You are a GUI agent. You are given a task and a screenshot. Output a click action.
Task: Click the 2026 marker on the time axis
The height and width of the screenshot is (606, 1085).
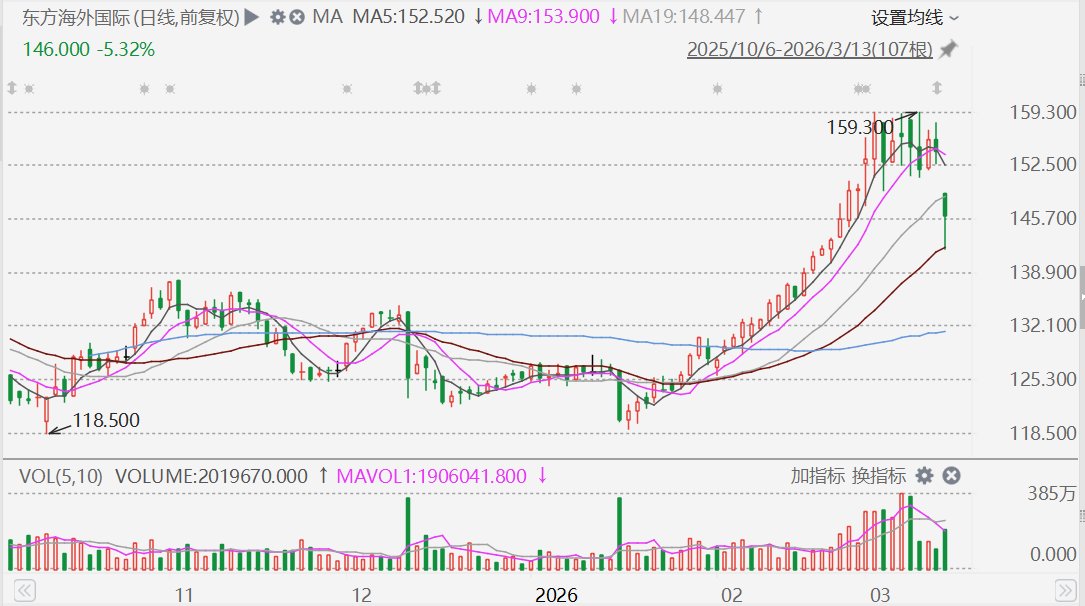click(557, 595)
